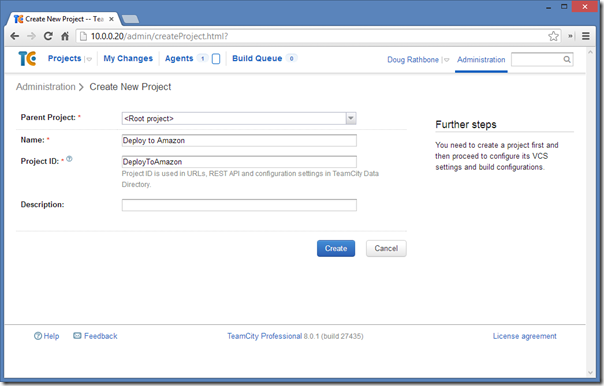Open a new browser tab
Viewport: 604px width, 386px height.
click(x=130, y=19)
